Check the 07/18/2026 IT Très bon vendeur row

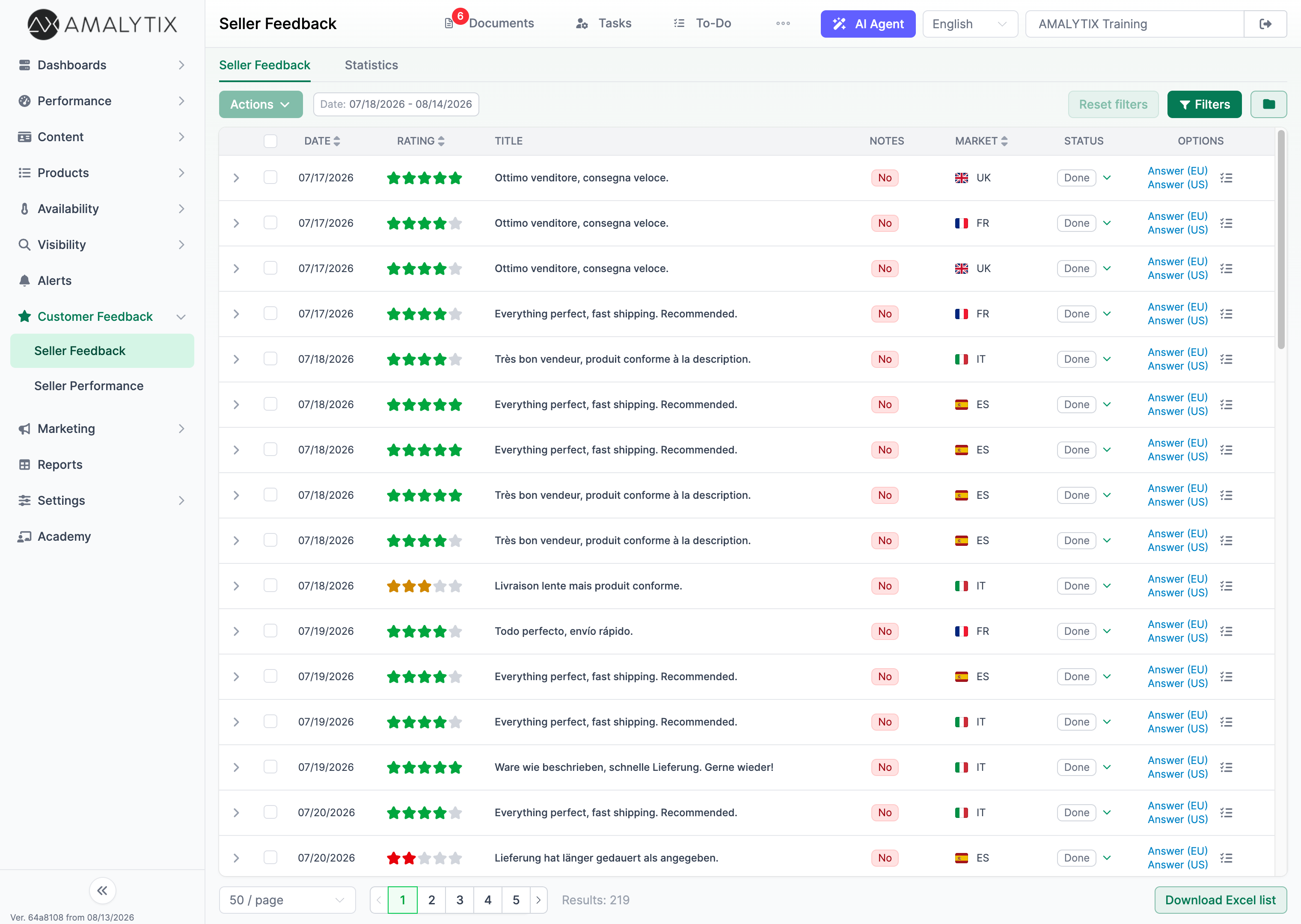(x=270, y=358)
